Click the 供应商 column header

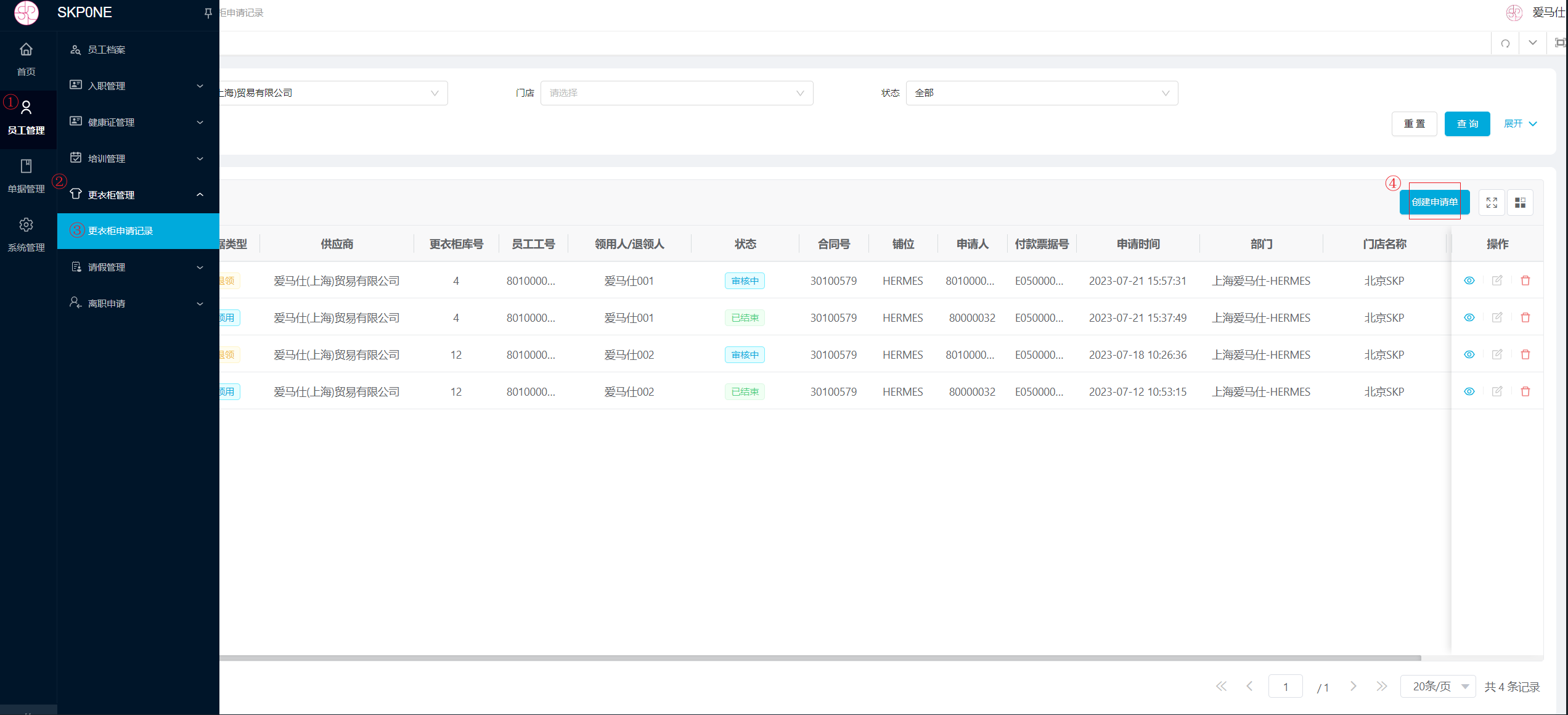tap(337, 244)
